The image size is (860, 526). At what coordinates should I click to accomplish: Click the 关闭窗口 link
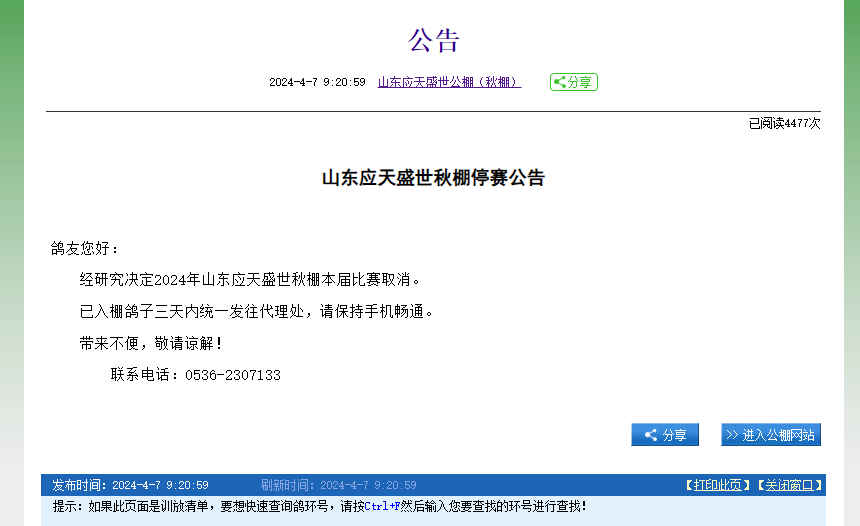point(788,485)
